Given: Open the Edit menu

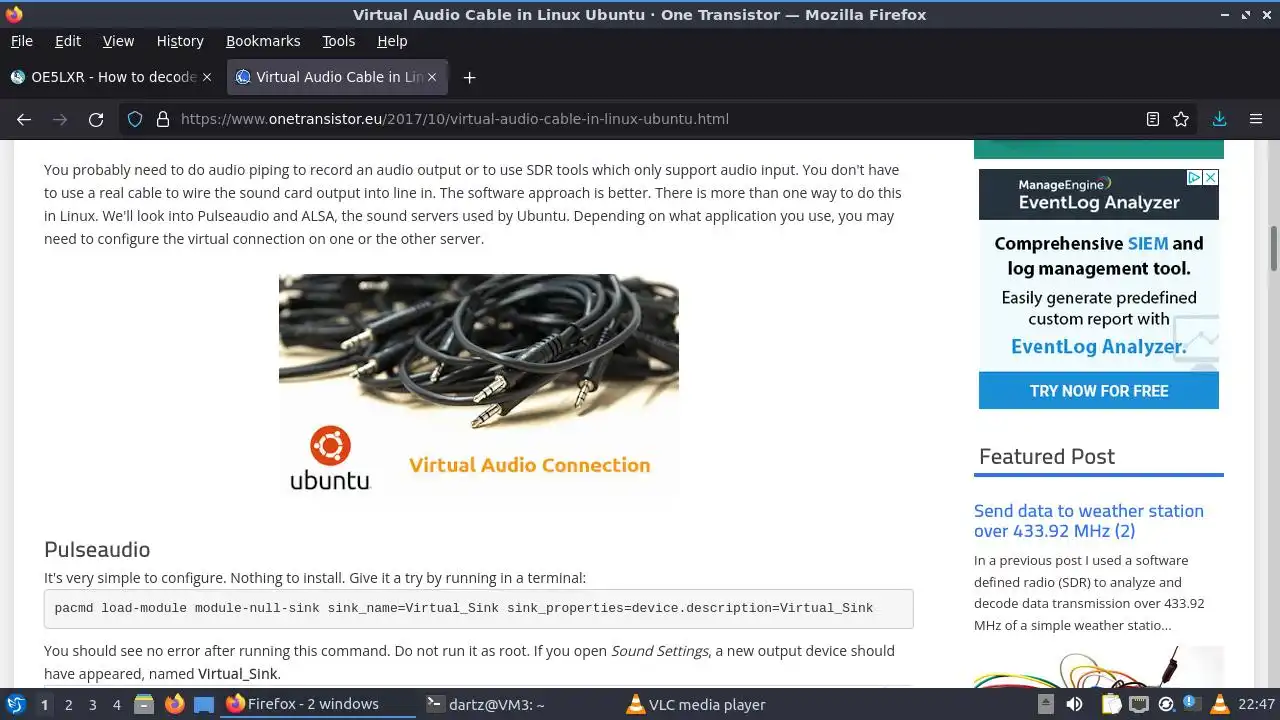Looking at the screenshot, I should pos(68,41).
